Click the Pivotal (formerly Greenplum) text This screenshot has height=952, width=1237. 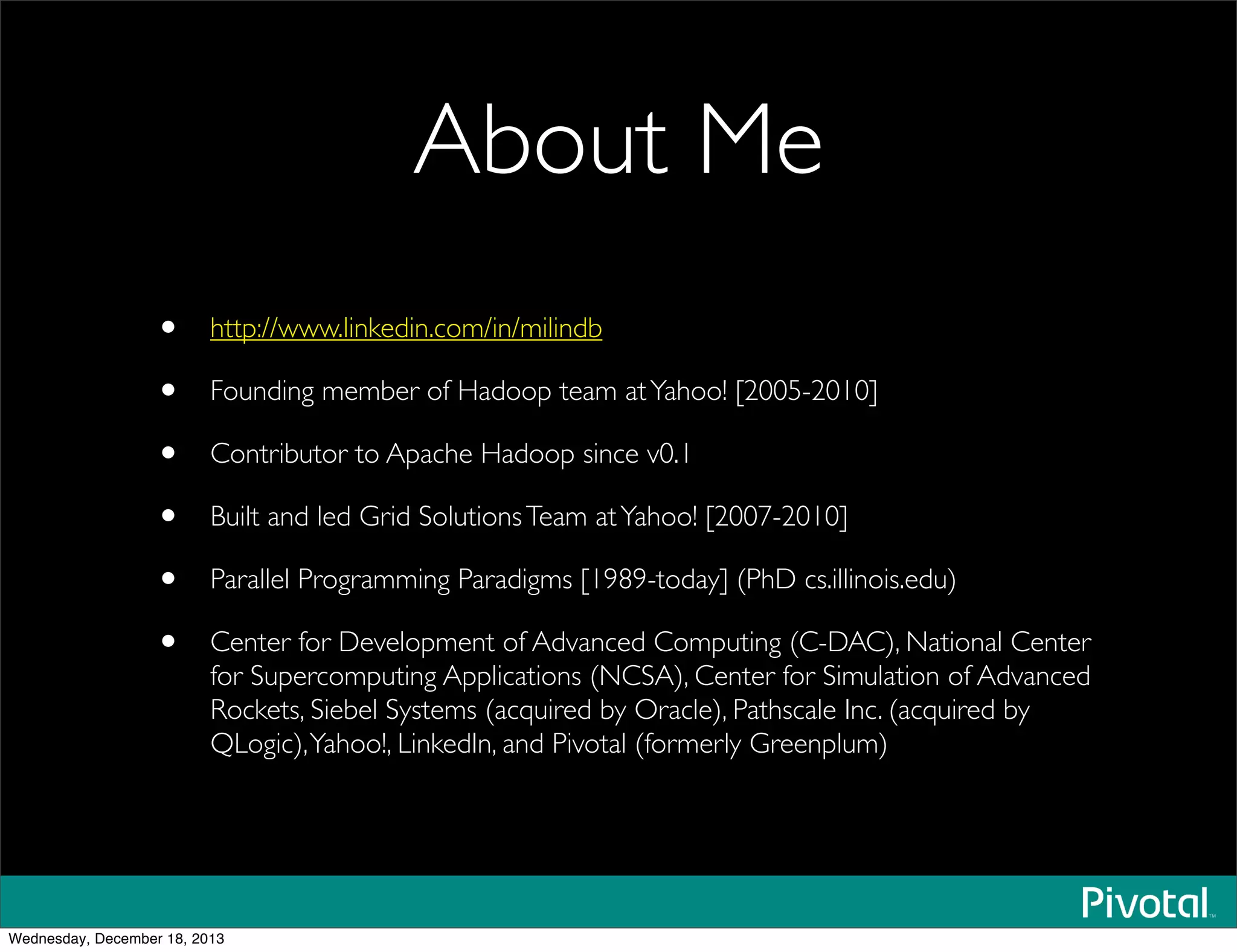719,744
